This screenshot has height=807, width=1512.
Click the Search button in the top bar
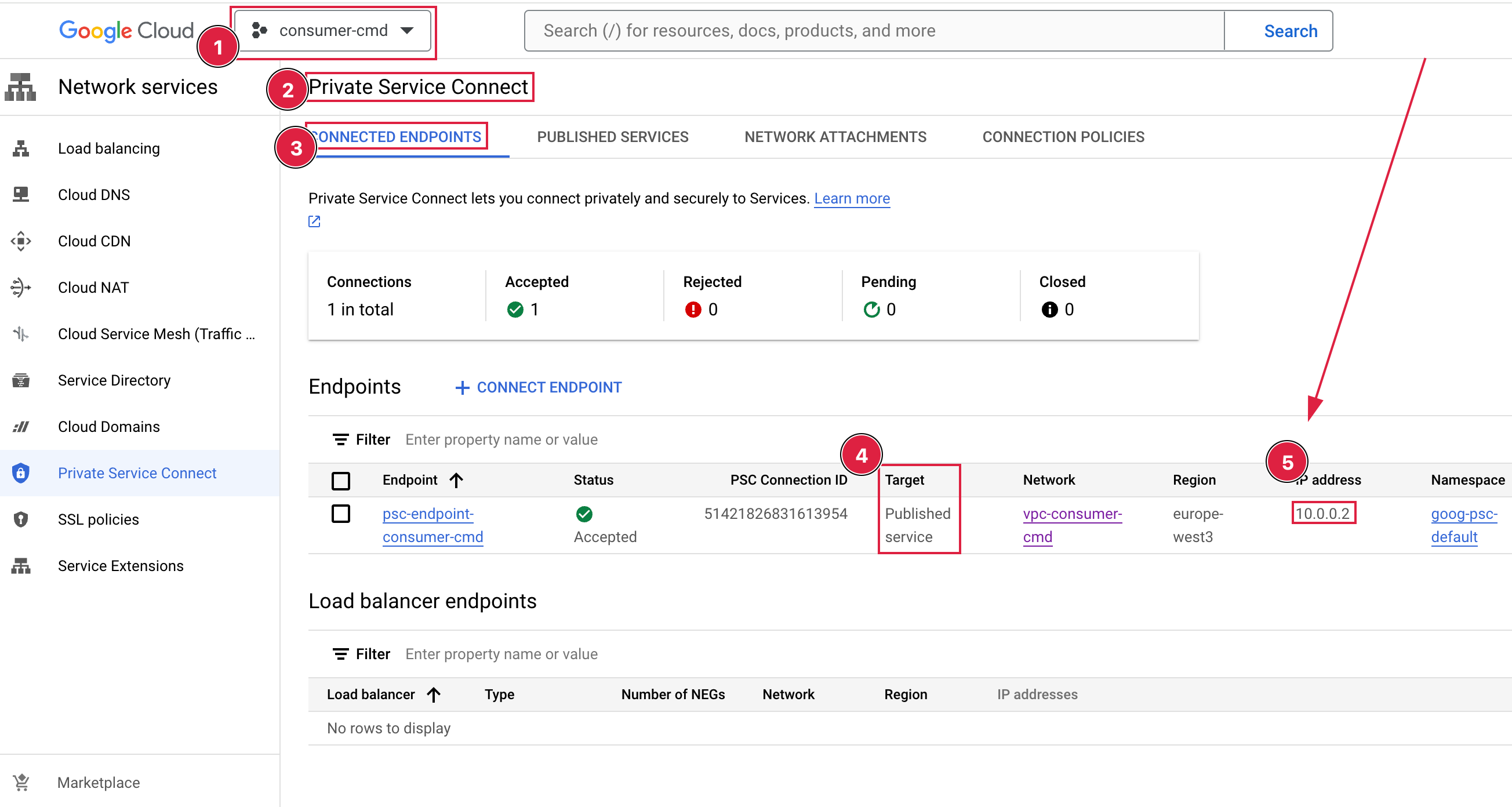click(1290, 31)
